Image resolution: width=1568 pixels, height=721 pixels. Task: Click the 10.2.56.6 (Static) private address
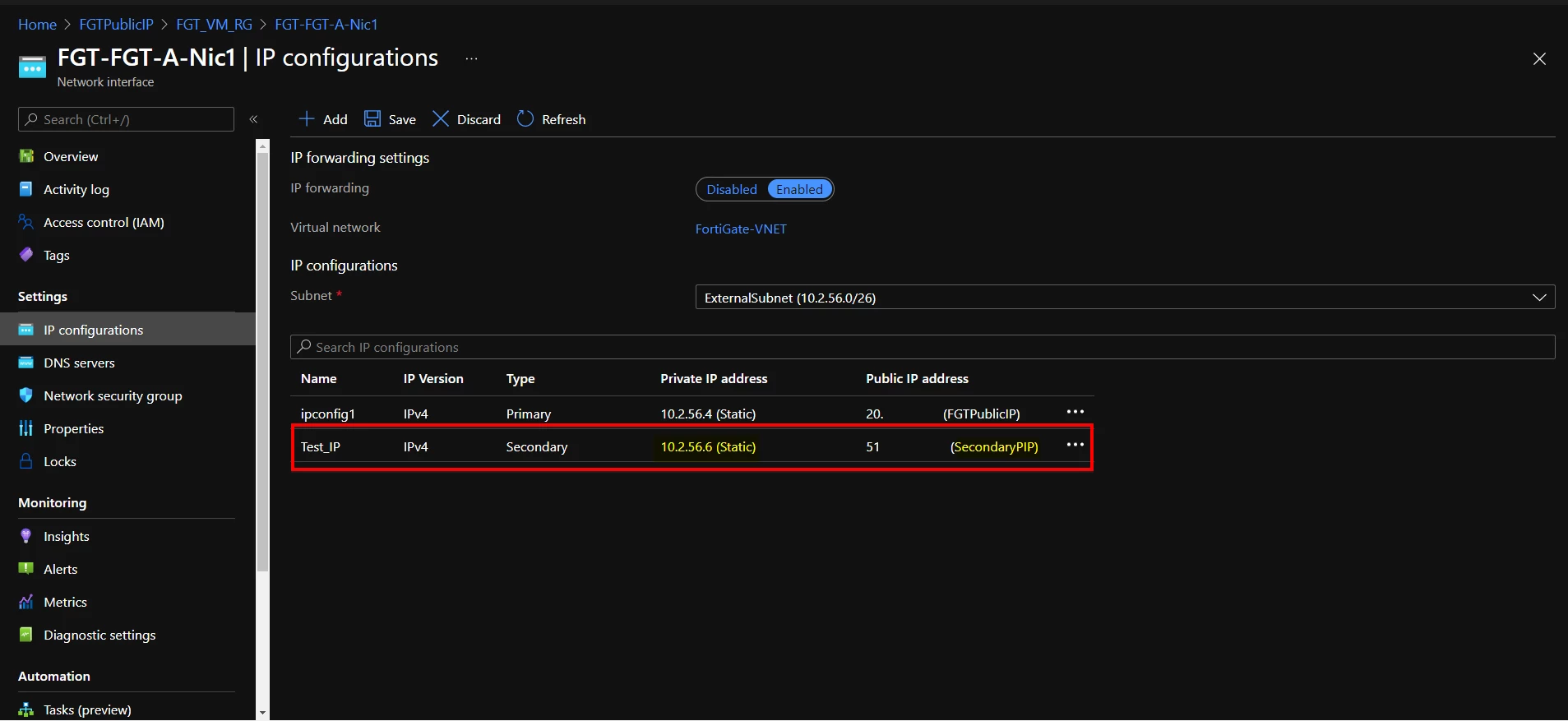(708, 446)
